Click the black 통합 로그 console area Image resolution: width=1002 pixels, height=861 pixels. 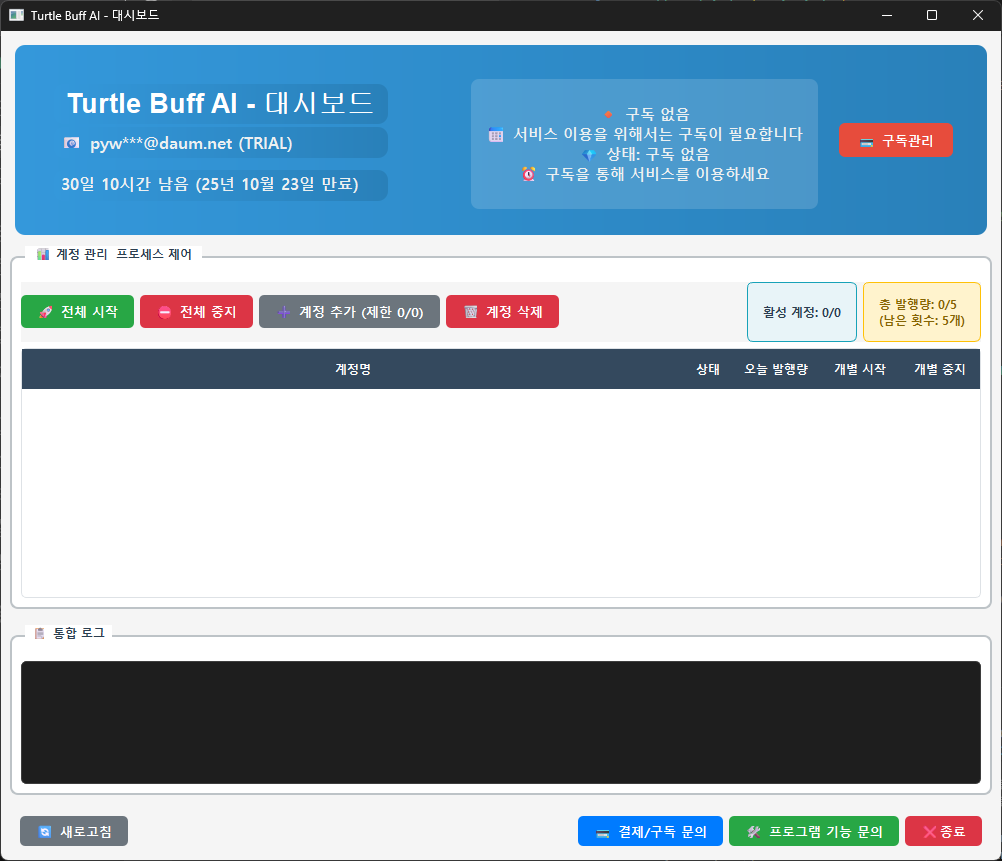(x=501, y=722)
